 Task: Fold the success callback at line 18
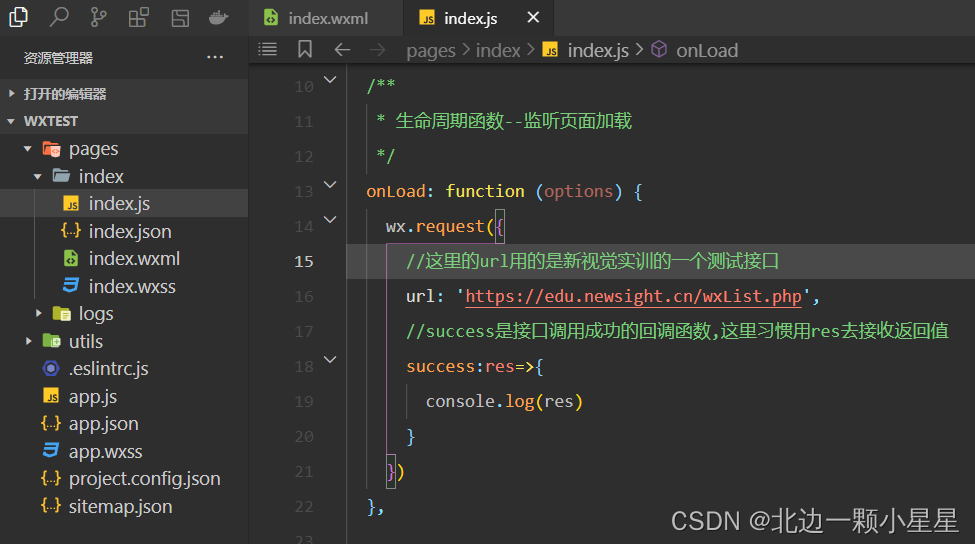(x=330, y=359)
